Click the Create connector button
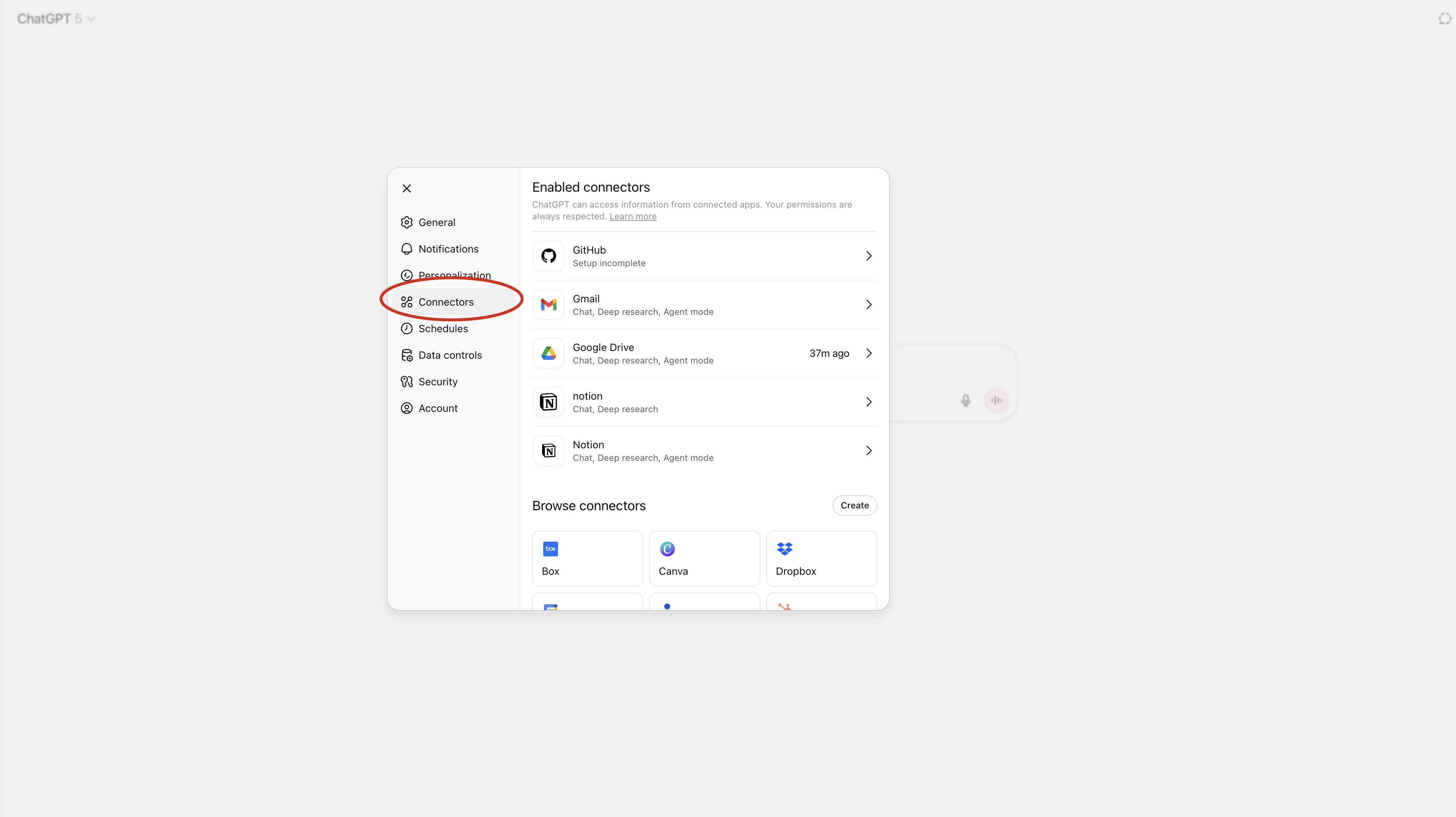The width and height of the screenshot is (1456, 817). pos(854,505)
